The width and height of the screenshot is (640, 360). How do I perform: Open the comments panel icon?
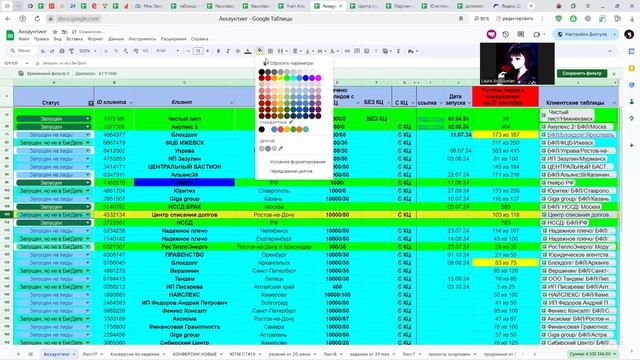[x=520, y=34]
